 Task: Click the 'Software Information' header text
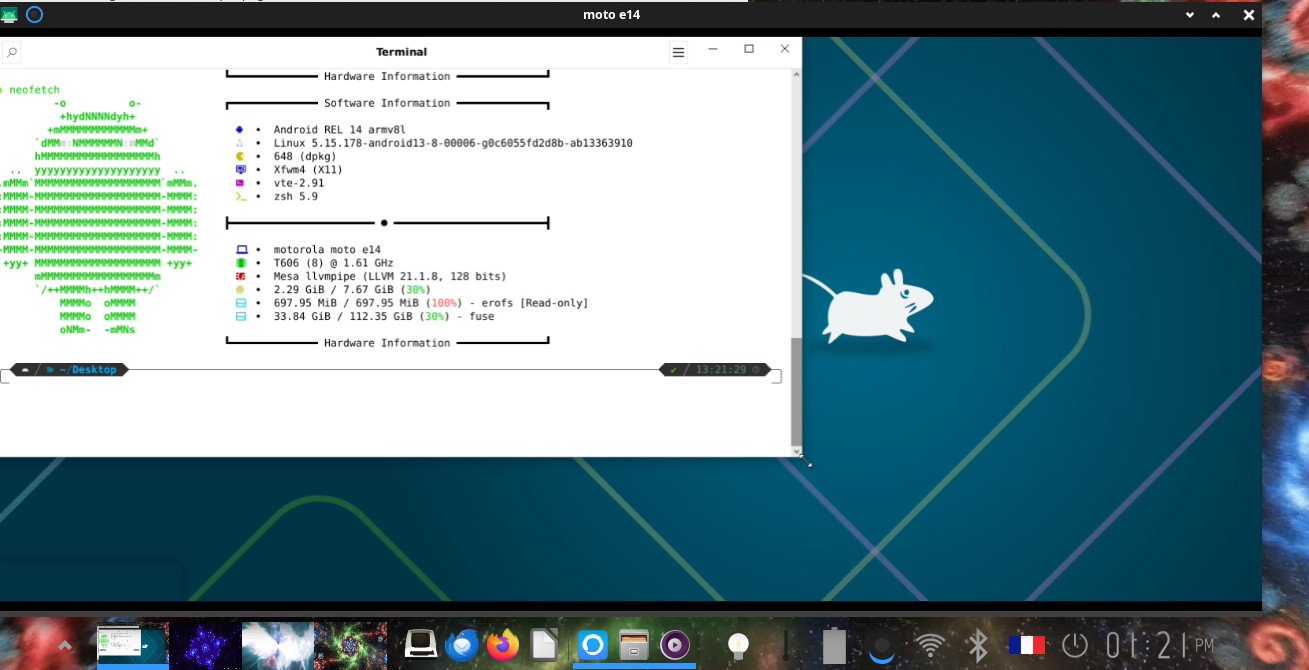387,103
